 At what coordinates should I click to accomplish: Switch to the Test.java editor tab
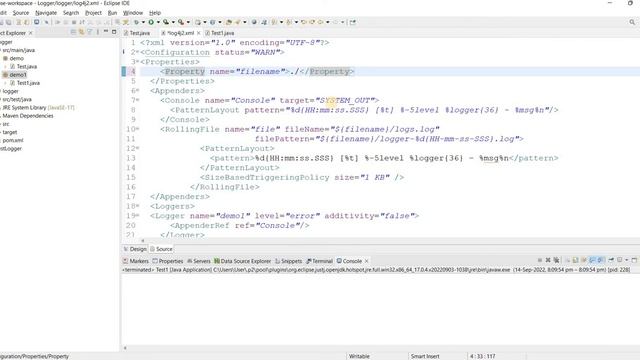click(x=137, y=33)
